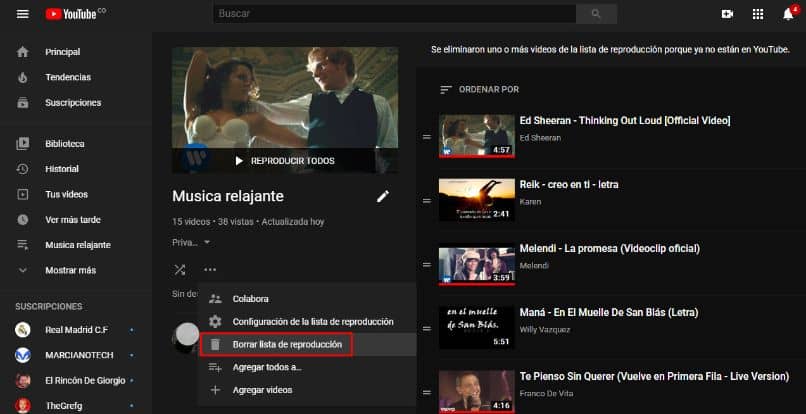Click the Tendencias flame icon
806x414 pixels.
coord(23,77)
